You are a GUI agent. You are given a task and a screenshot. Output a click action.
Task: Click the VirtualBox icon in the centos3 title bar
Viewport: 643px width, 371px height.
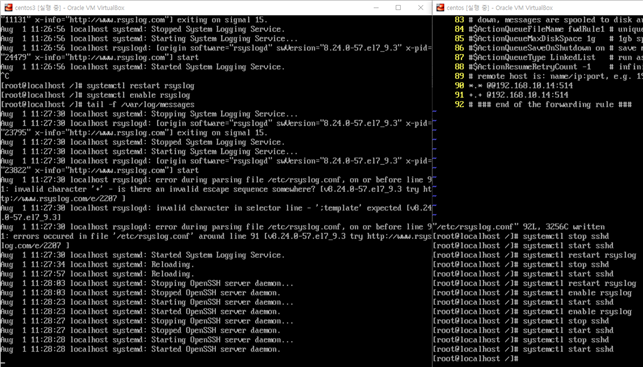pos(8,7)
